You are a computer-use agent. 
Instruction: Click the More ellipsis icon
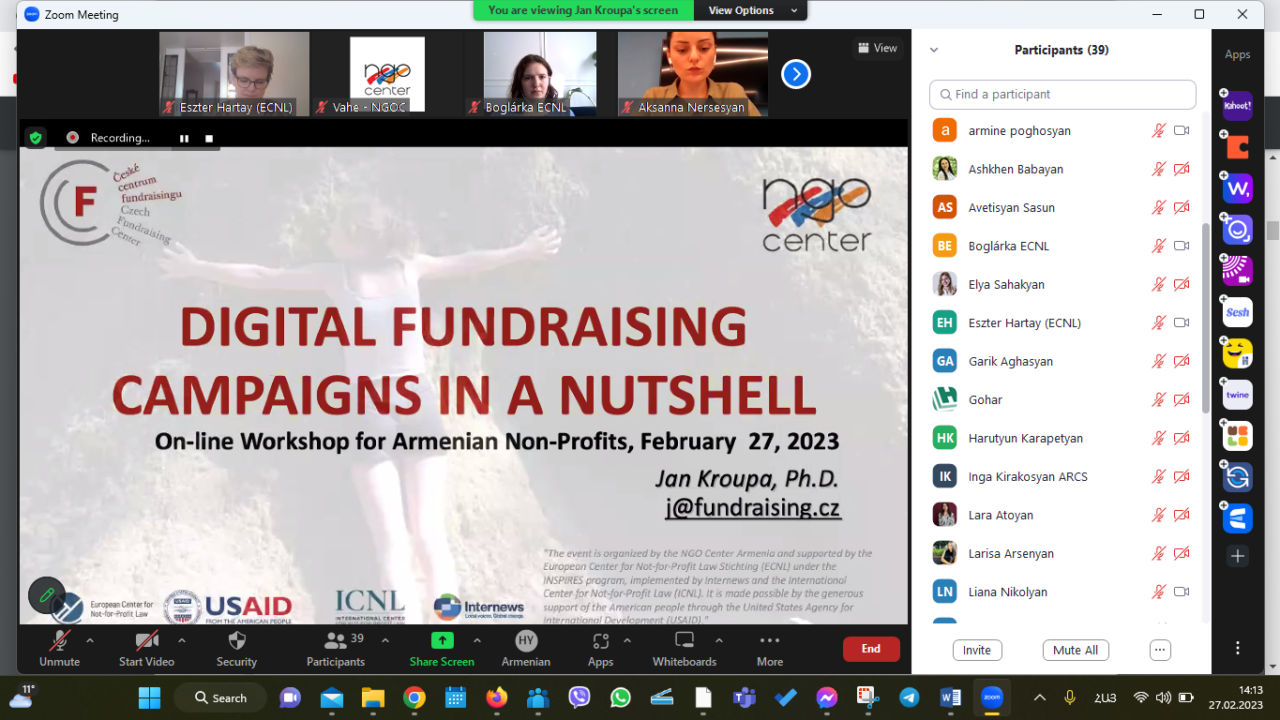[x=769, y=641]
